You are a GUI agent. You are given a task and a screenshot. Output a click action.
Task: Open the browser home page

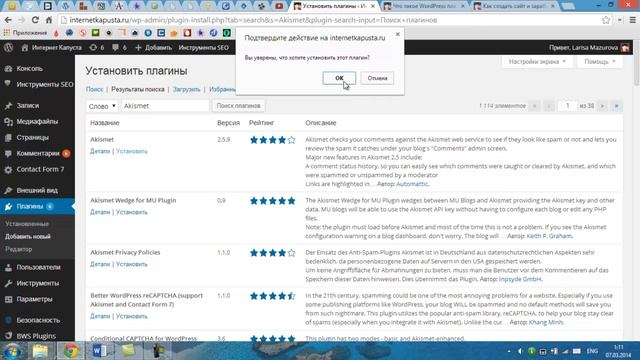click(49, 20)
